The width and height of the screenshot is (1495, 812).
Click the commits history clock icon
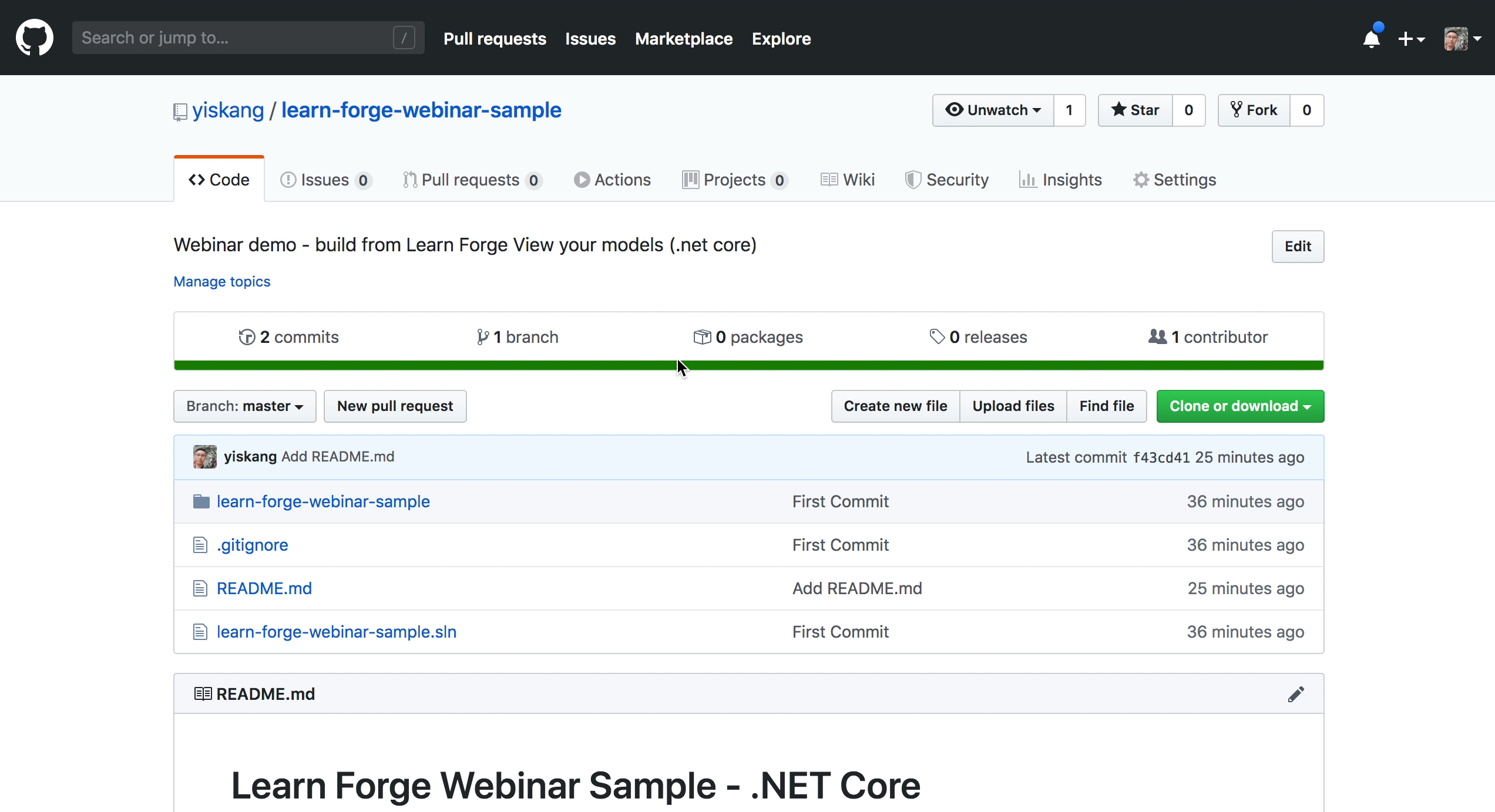tap(247, 337)
